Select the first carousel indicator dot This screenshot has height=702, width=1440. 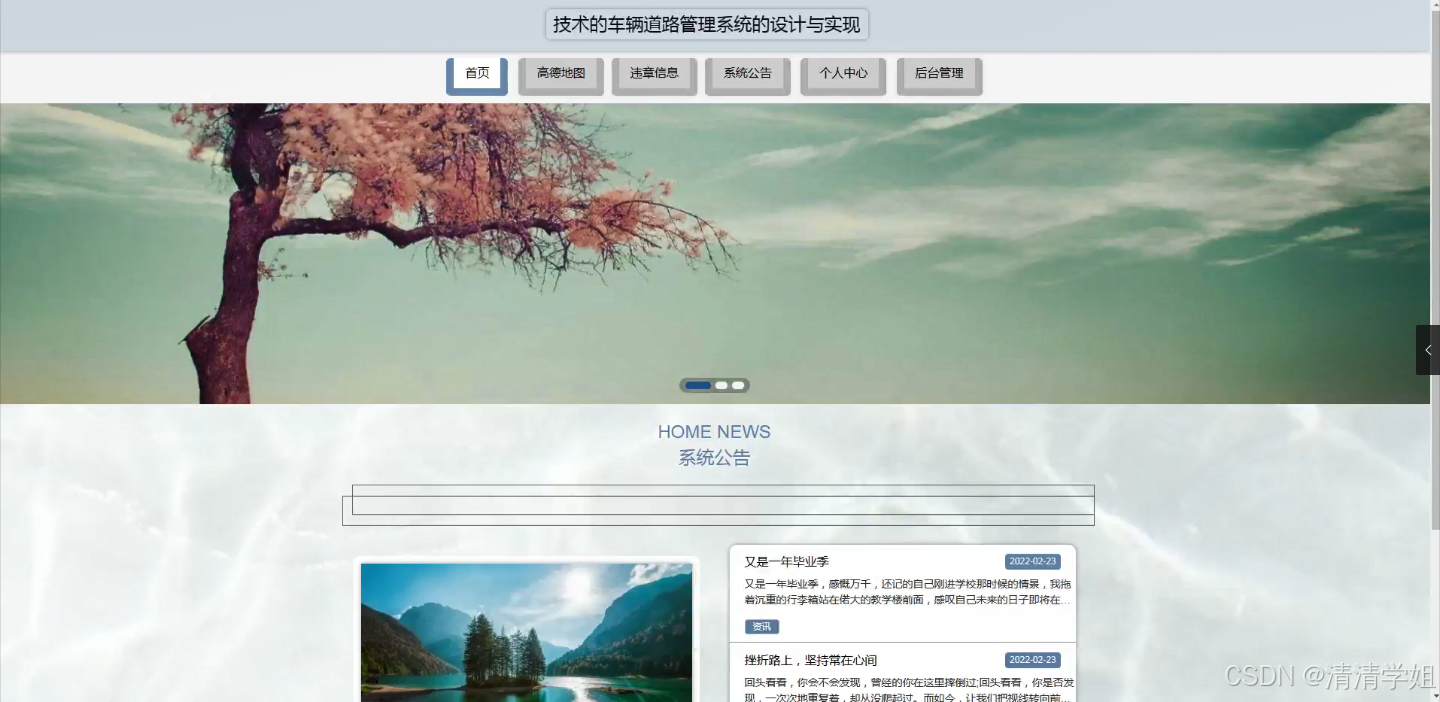point(698,385)
